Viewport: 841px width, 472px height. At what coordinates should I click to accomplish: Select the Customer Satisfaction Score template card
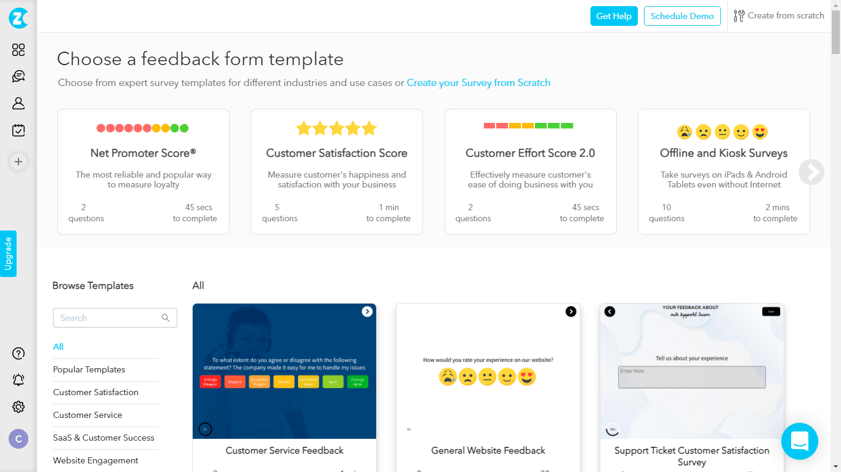pyautogui.click(x=336, y=172)
